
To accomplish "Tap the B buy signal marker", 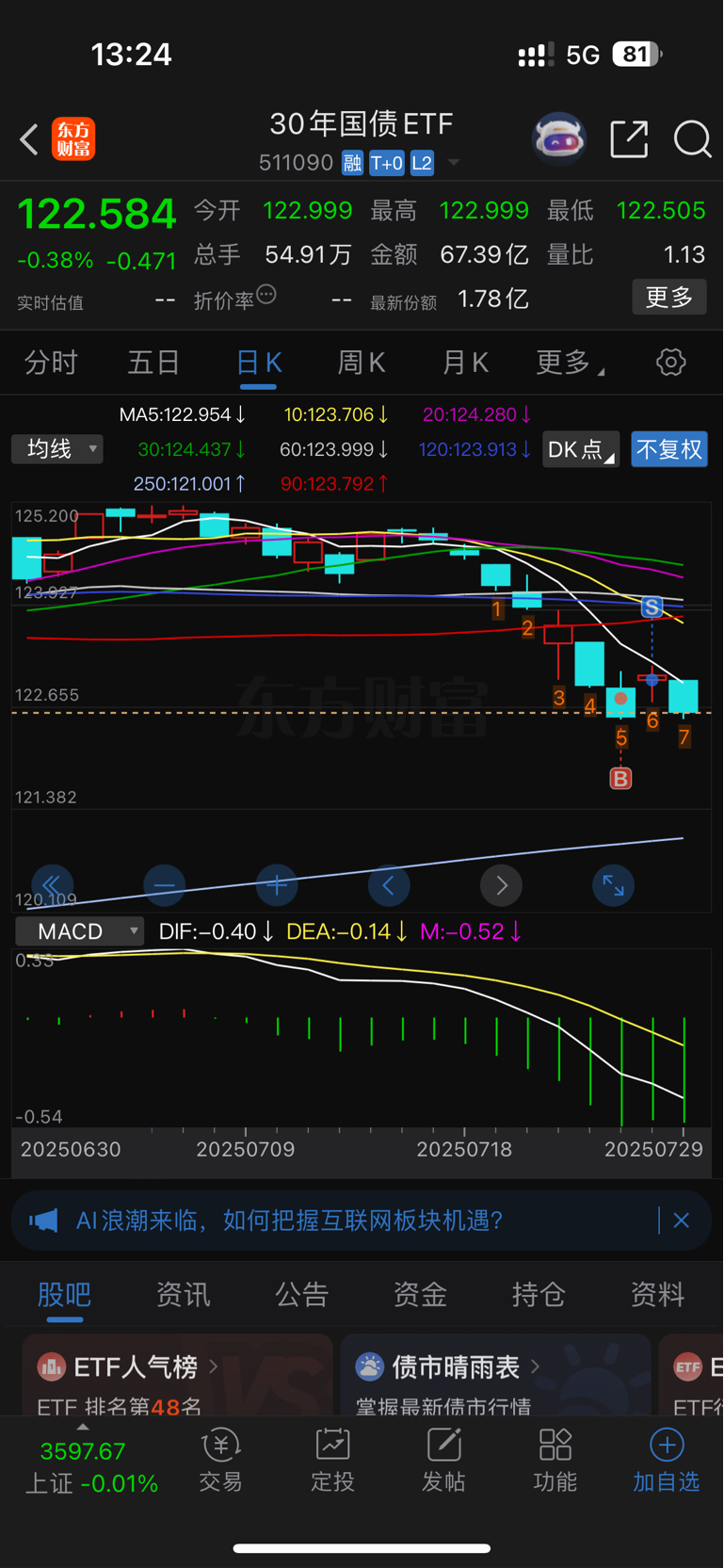I will point(620,779).
